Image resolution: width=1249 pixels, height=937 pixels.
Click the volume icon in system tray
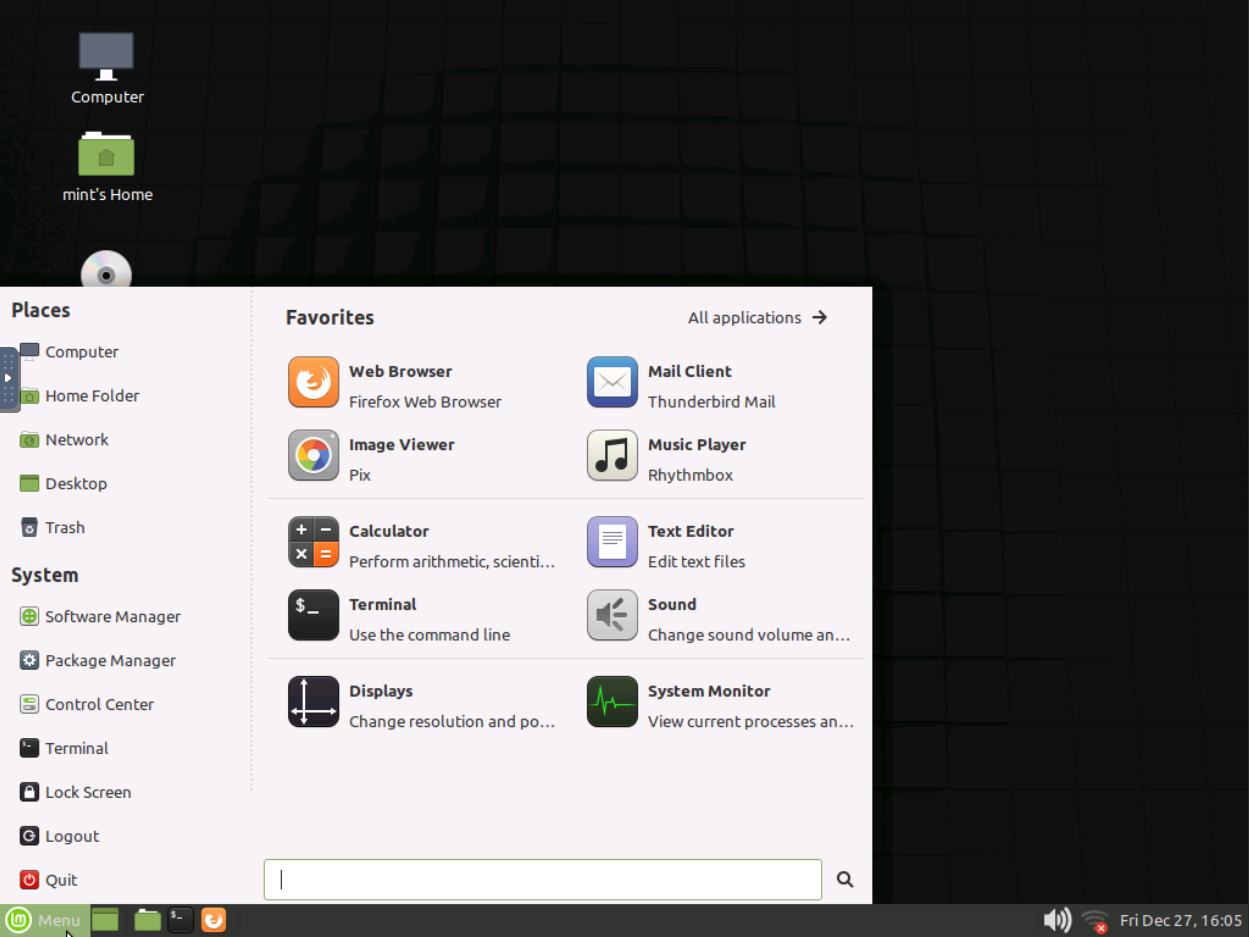pos(1056,920)
